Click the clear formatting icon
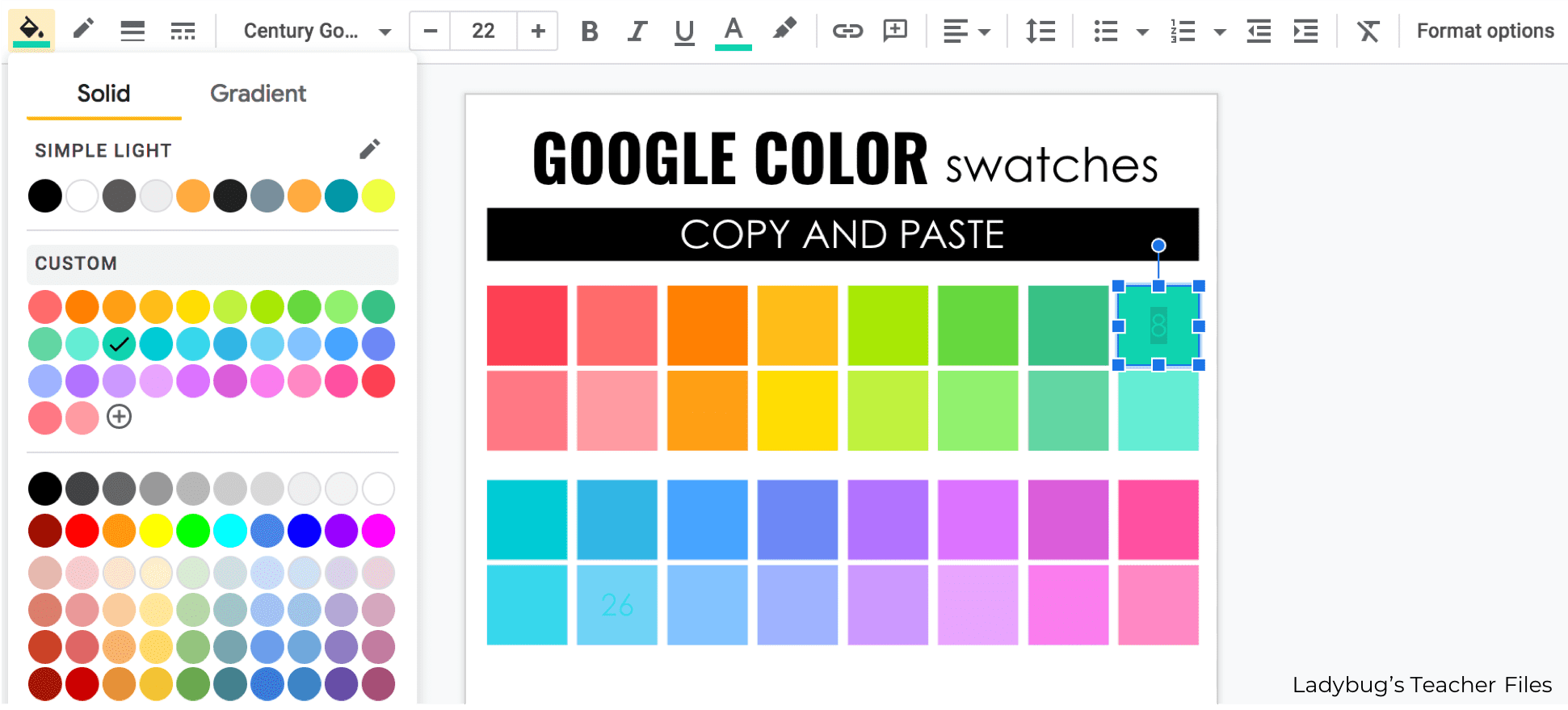The image size is (1568, 710). tap(1368, 32)
